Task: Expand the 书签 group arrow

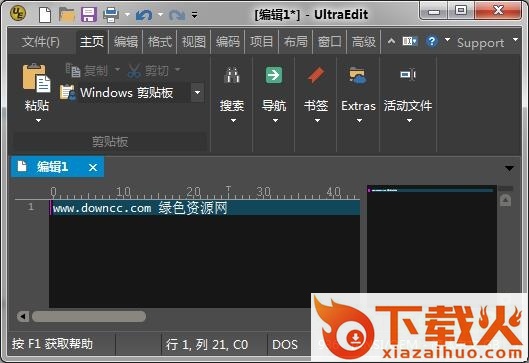Action: [317, 120]
